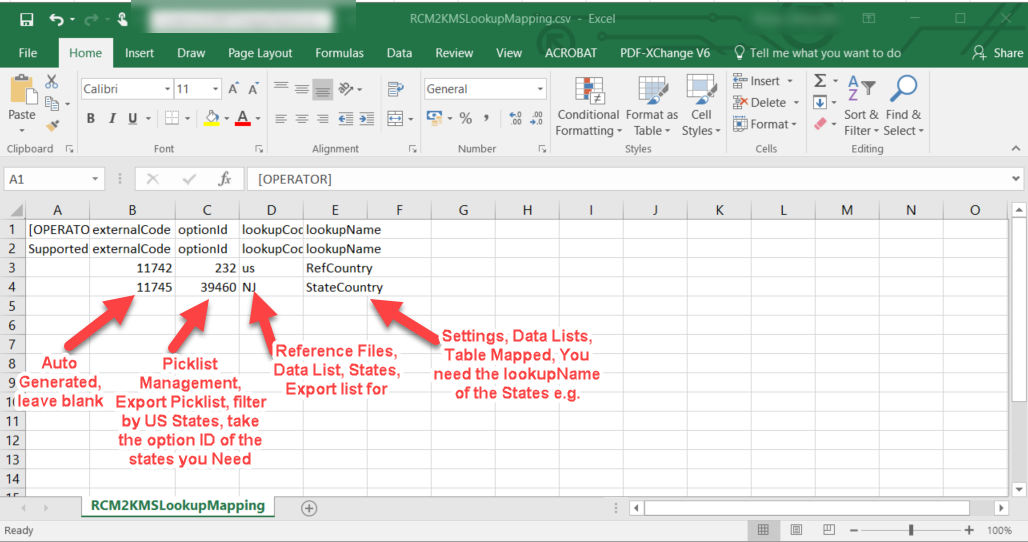The height and width of the screenshot is (542, 1028).
Task: Toggle Italic formatting
Action: [112, 118]
